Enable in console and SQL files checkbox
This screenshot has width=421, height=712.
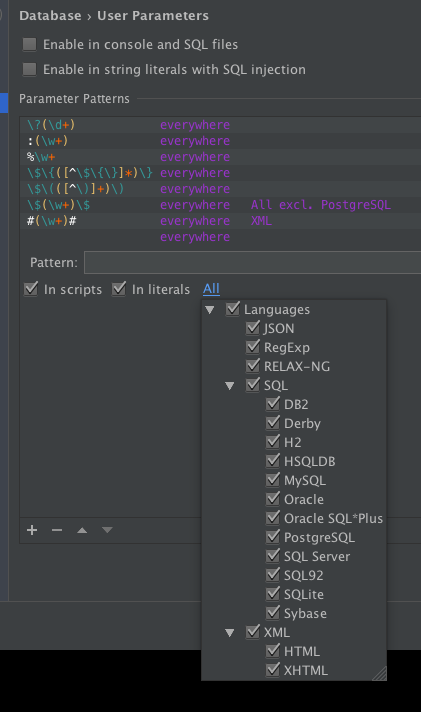(x=30, y=44)
